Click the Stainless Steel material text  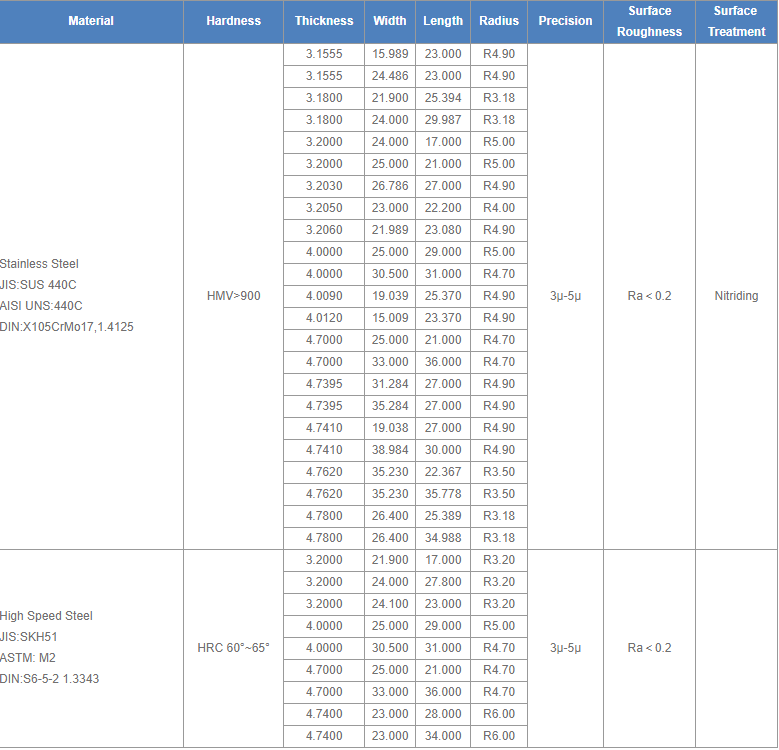(x=39, y=264)
